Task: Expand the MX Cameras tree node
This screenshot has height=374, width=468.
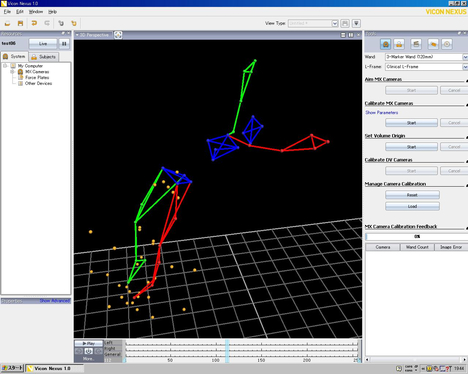Action: [12, 72]
